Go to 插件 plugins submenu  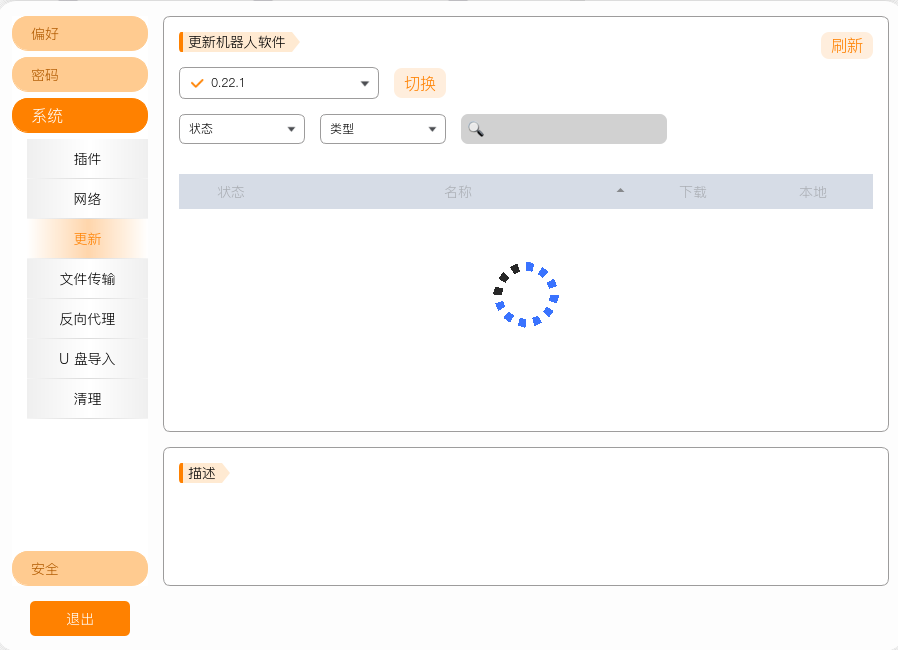click(x=88, y=159)
